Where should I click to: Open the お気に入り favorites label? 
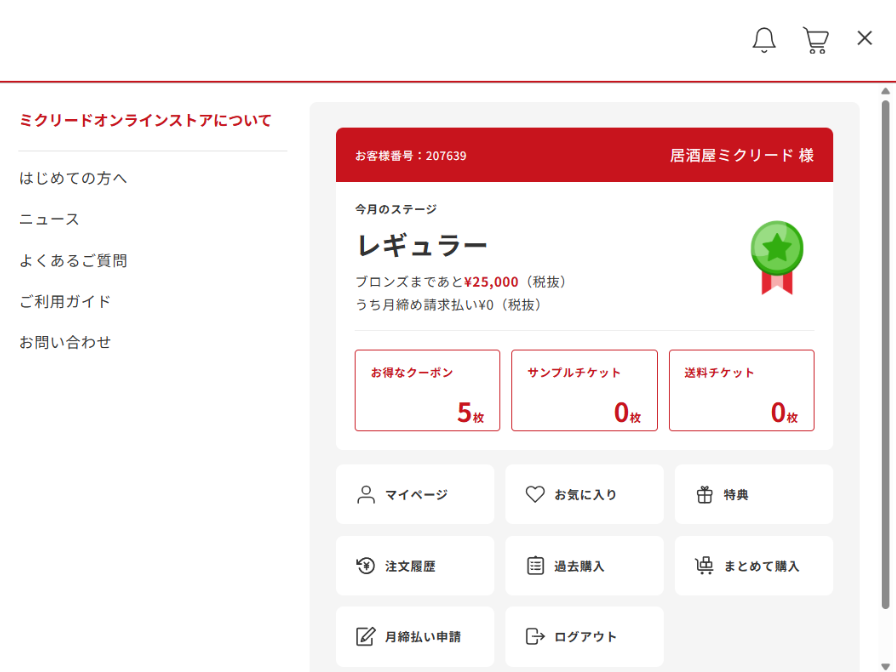pyautogui.click(x=585, y=495)
